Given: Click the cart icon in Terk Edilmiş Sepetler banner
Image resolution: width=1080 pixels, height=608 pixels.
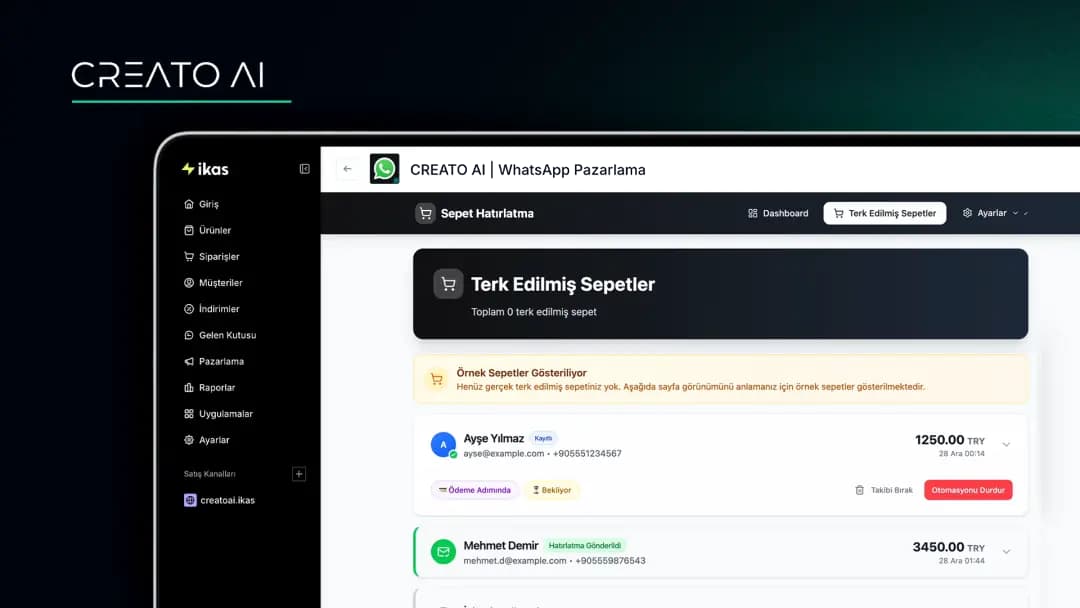Looking at the screenshot, I should pos(448,284).
